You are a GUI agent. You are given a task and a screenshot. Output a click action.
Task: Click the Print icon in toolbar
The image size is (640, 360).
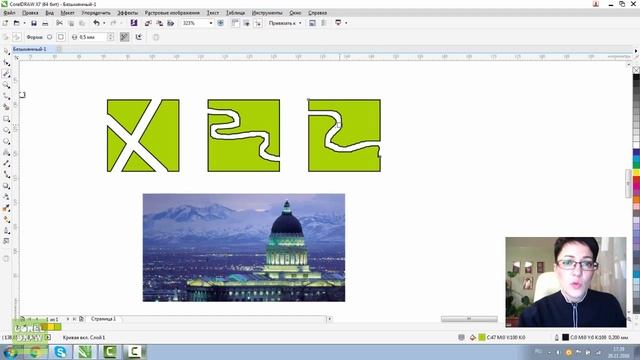45,23
